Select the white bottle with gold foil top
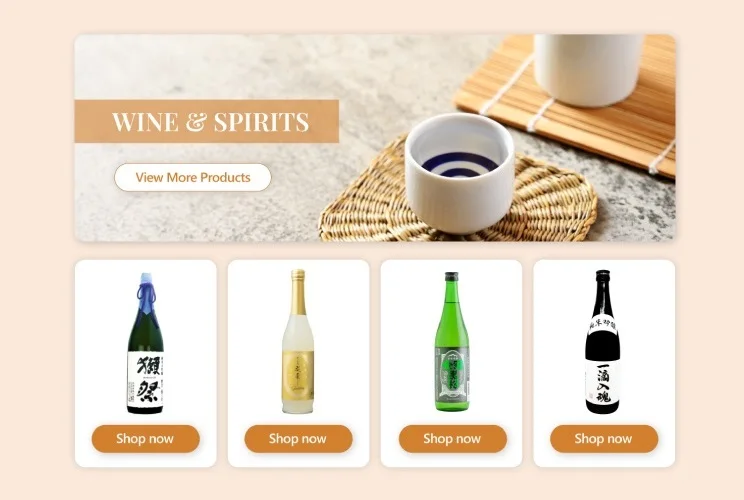 (298, 341)
